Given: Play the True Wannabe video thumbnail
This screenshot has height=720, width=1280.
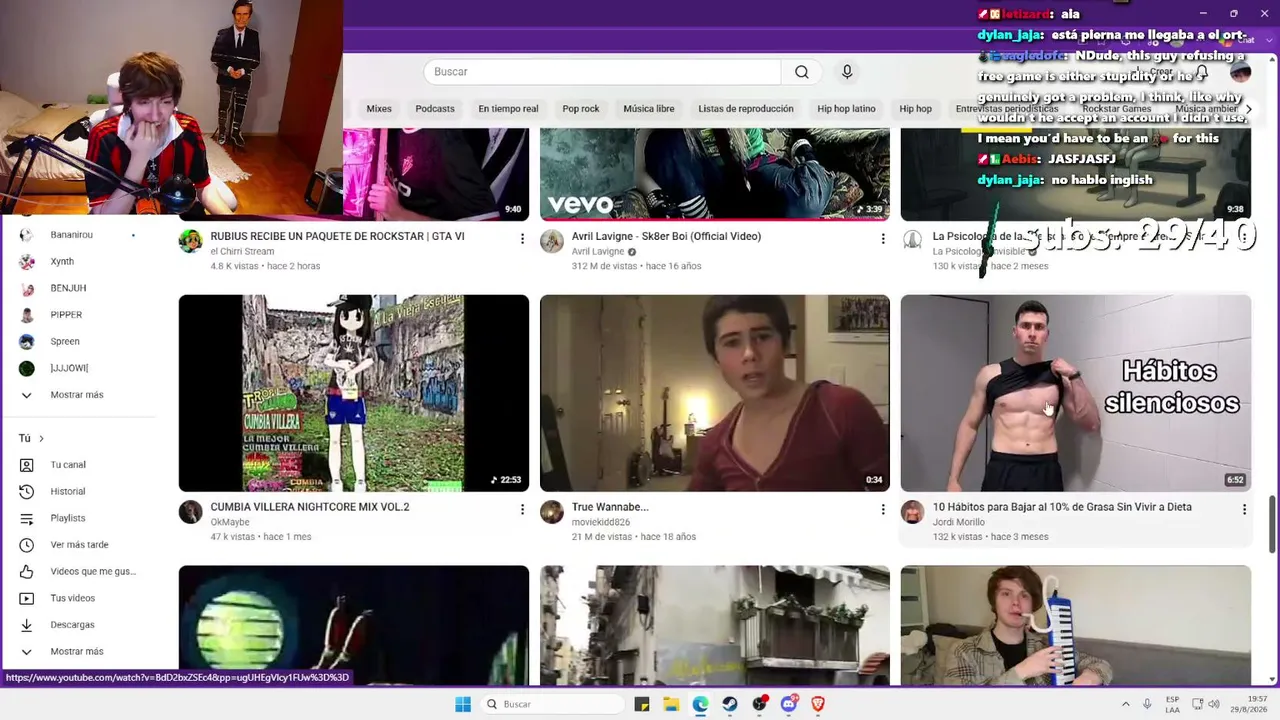Looking at the screenshot, I should click(x=715, y=393).
